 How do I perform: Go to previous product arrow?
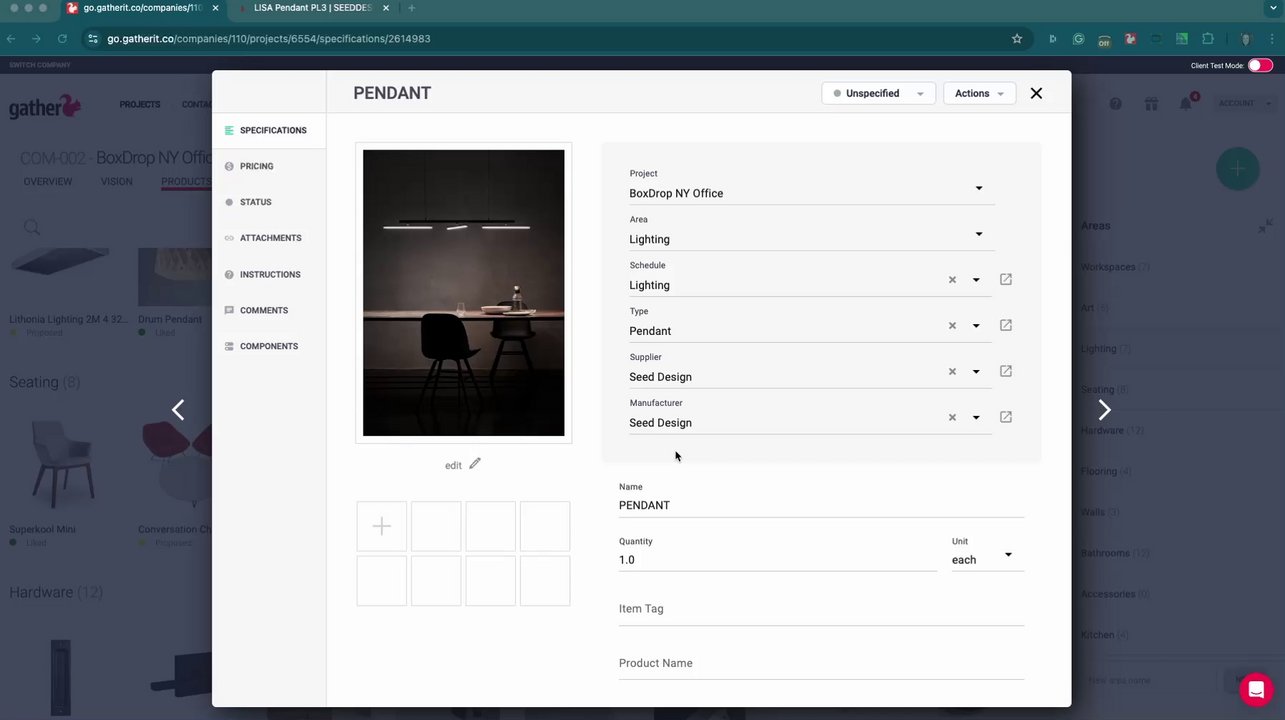(178, 410)
